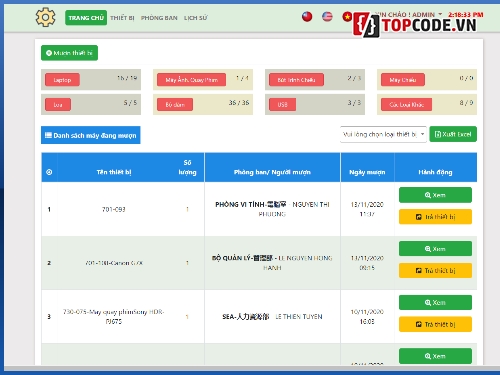Click the 36 / 36 count beside Bộ đàm
The width and height of the screenshot is (500, 375).
pos(239,103)
